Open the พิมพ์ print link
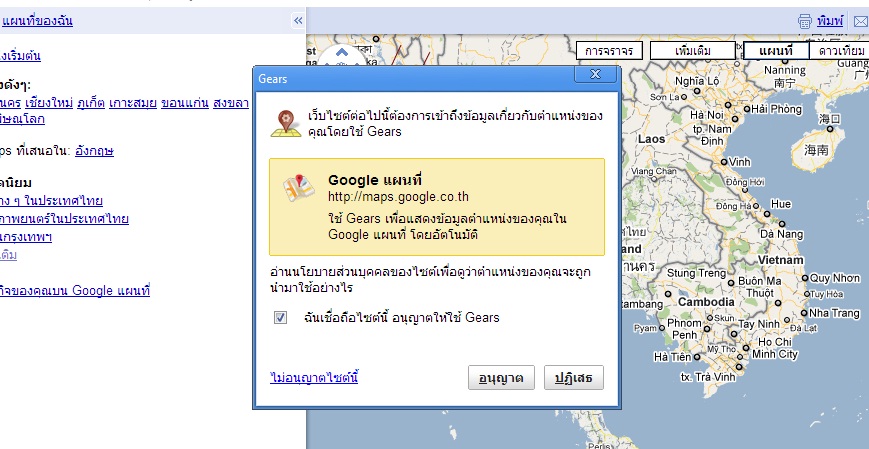This screenshot has height=449, width=869. point(830,21)
